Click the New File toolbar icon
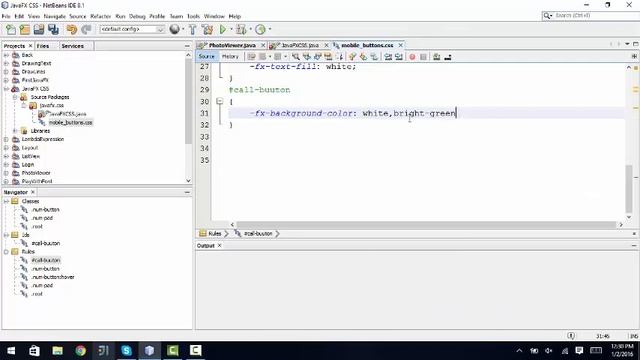640x360 pixels. [11, 29]
